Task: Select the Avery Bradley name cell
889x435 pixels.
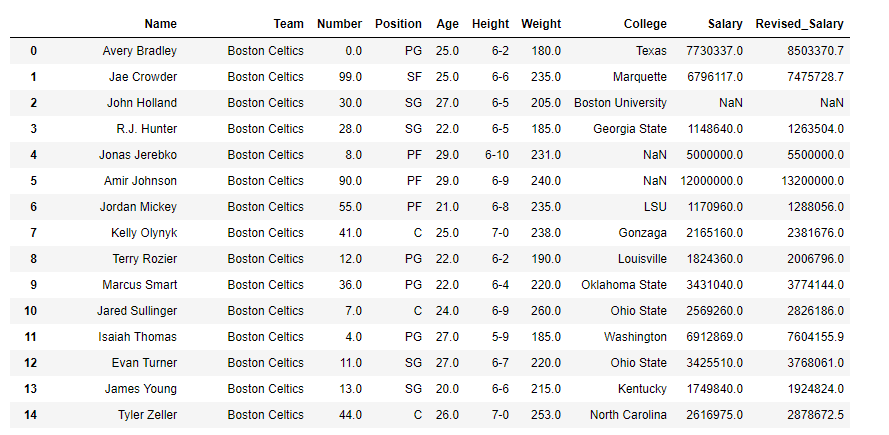Action: pyautogui.click(x=139, y=50)
